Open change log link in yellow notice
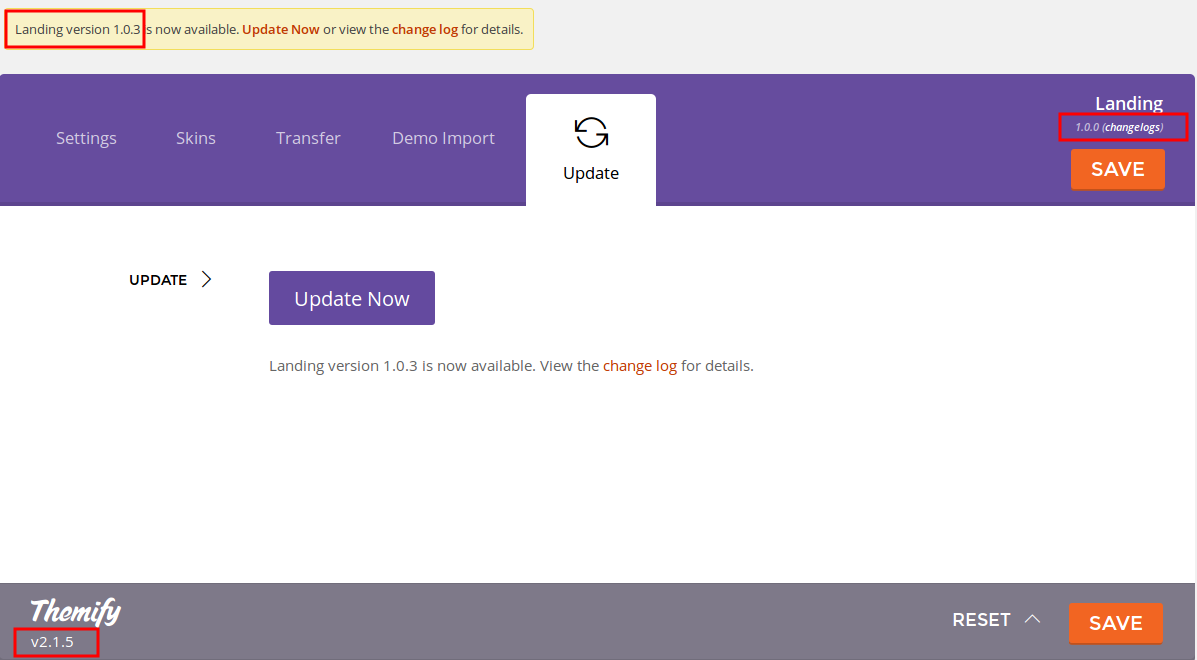Image resolution: width=1197 pixels, height=660 pixels. (424, 29)
